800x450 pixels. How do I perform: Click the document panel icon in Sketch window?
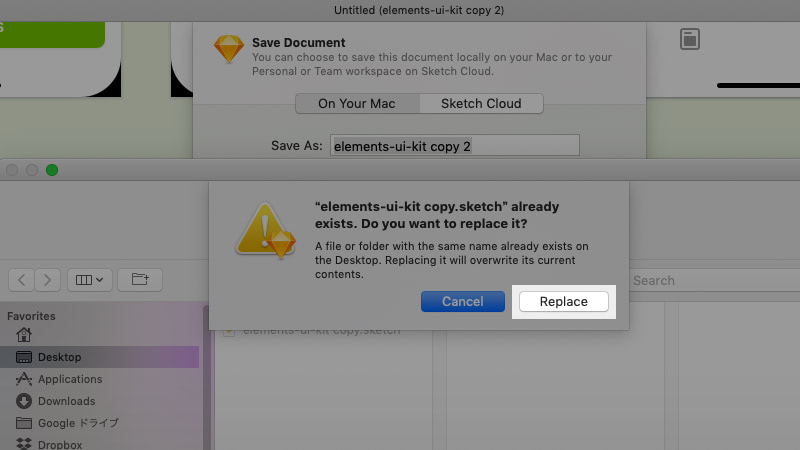coord(690,39)
